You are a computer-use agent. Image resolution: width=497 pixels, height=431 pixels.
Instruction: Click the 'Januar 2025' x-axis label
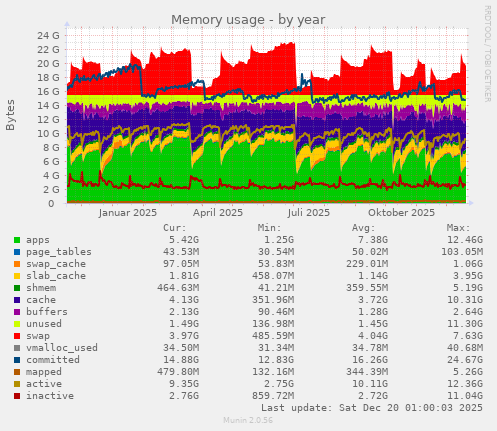click(x=128, y=213)
